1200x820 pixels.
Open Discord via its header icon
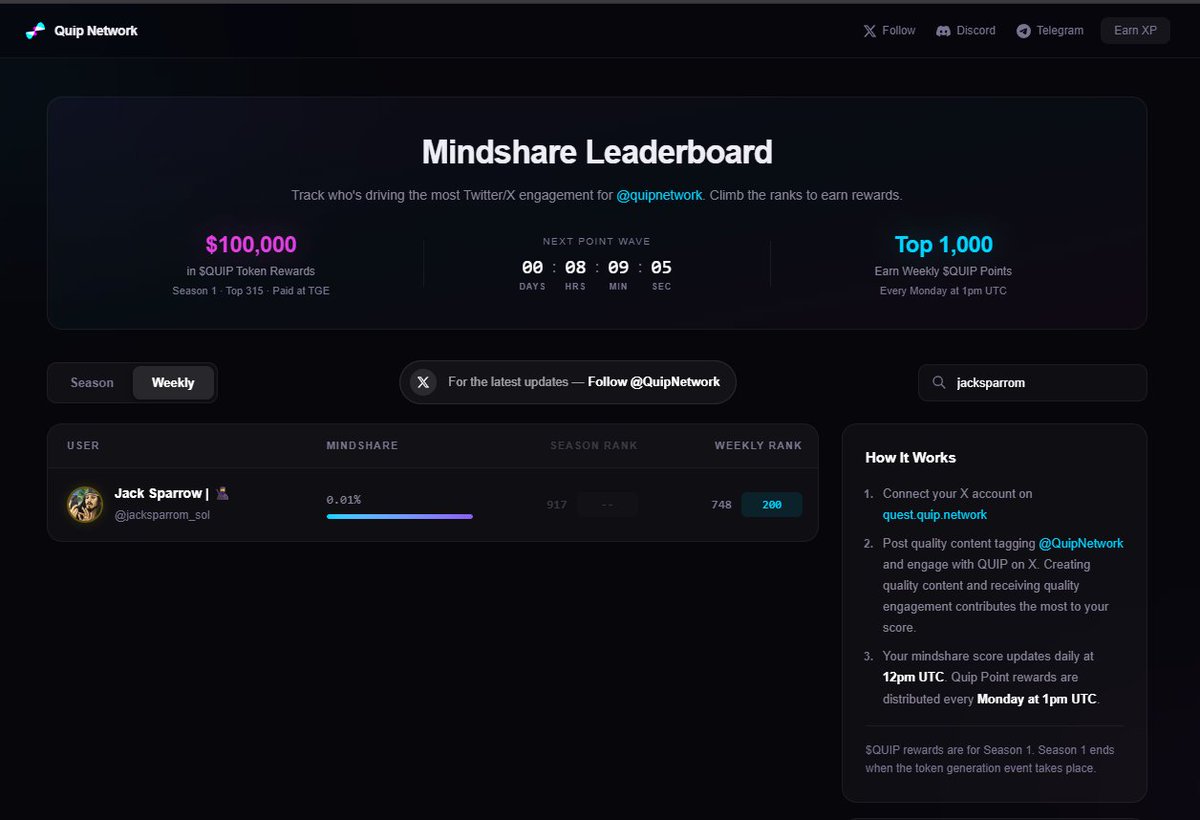[x=942, y=30]
